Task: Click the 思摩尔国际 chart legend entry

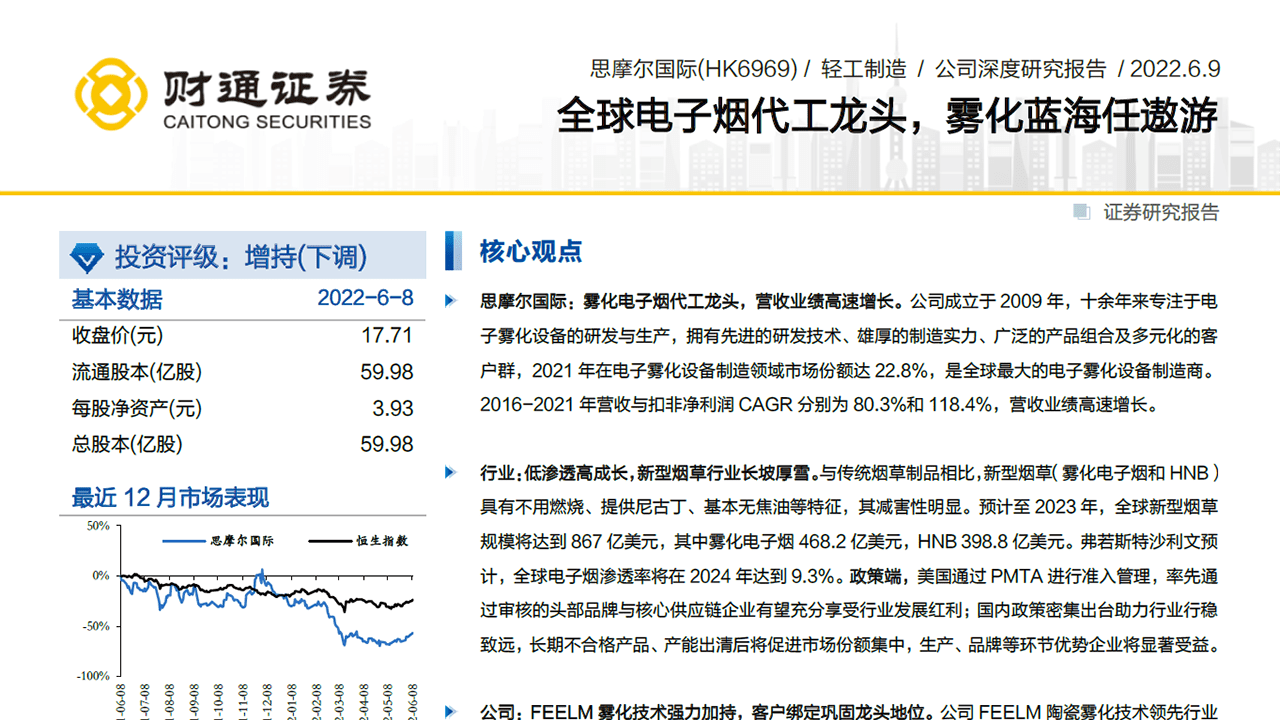Action: pos(218,541)
